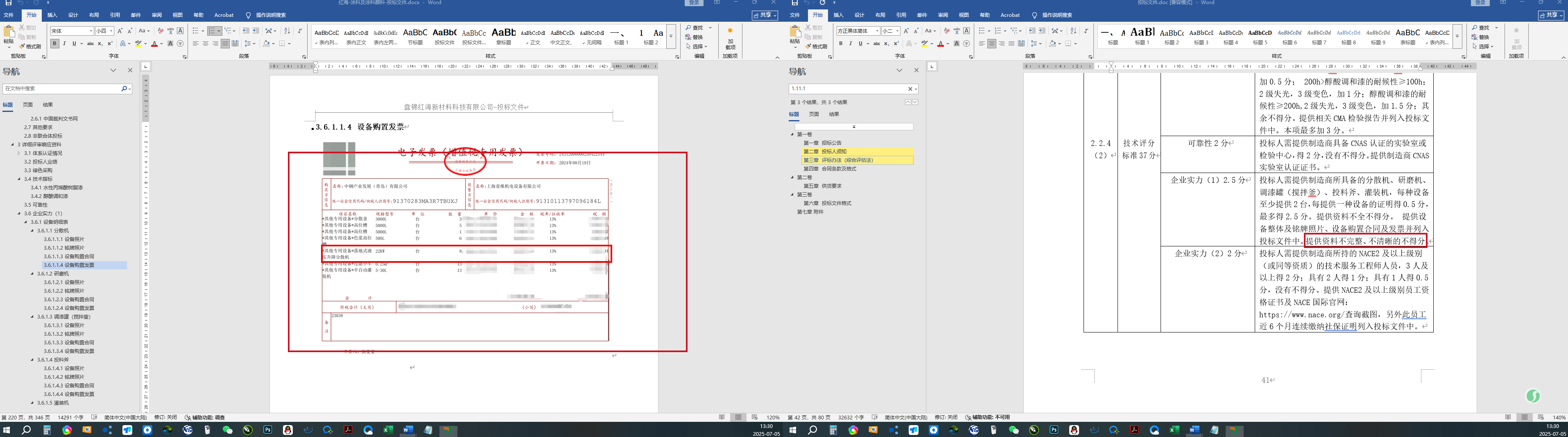Image resolution: width=1568 pixels, height=437 pixels.
Task: Open the font name dropdown (方正黑体简体) in right window
Action: [x=877, y=31]
